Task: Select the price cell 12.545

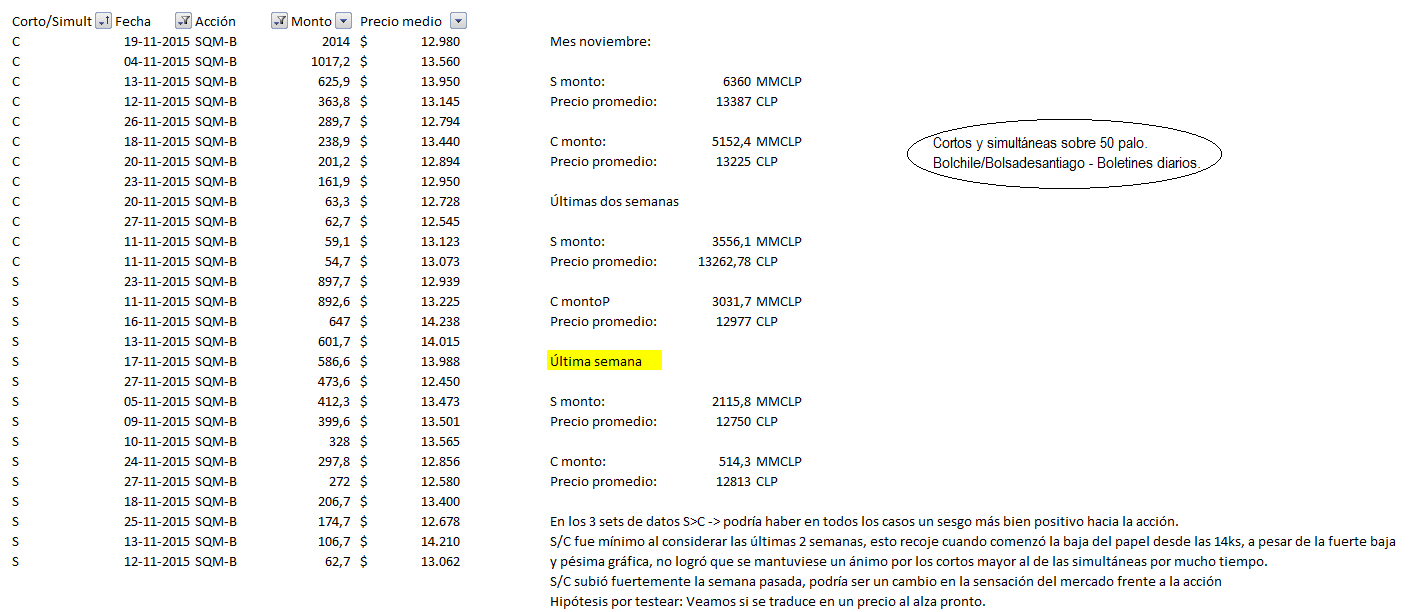Action: pyautogui.click(x=440, y=221)
